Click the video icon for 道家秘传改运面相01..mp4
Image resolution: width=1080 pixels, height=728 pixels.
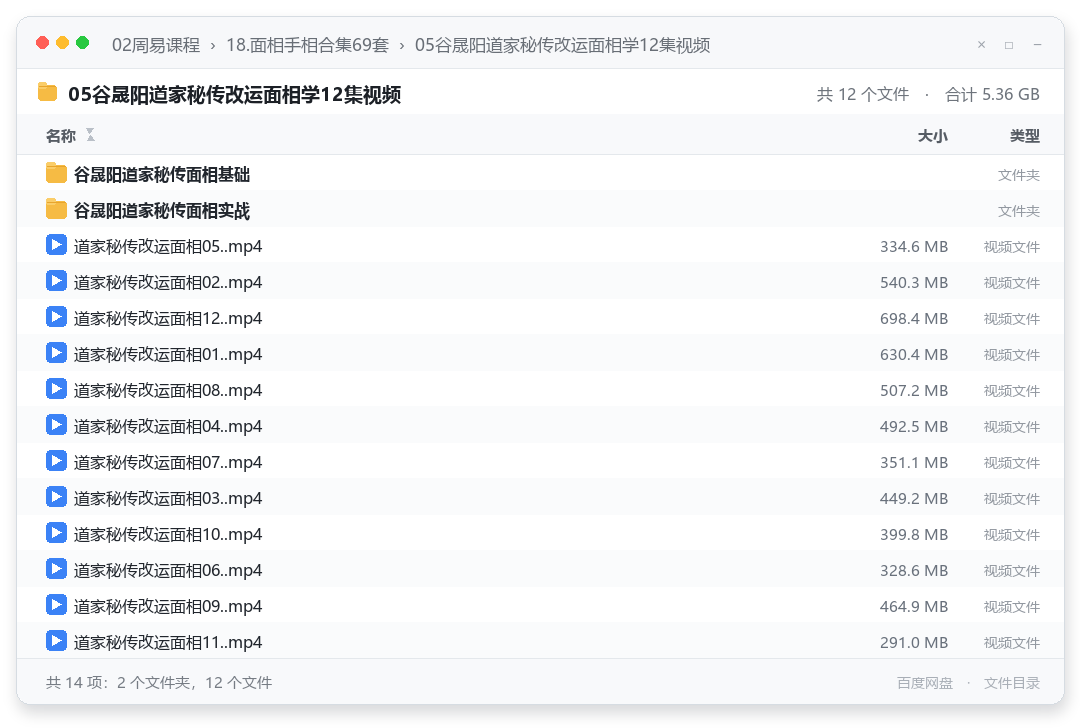coord(56,353)
